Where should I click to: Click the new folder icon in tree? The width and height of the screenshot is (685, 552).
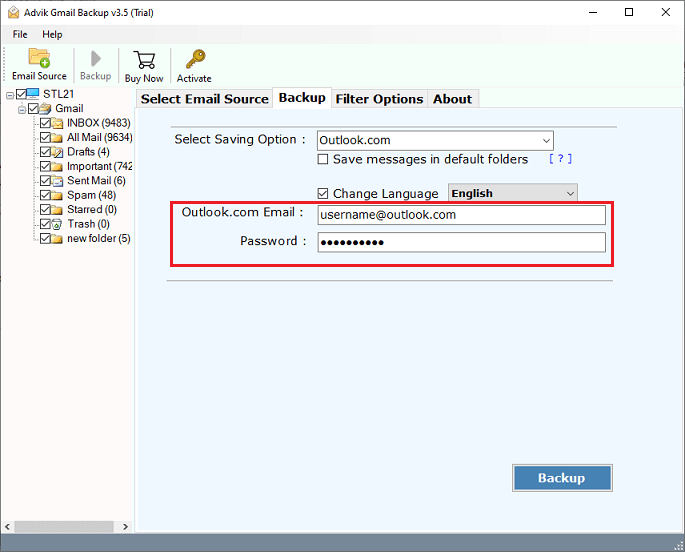pos(57,238)
